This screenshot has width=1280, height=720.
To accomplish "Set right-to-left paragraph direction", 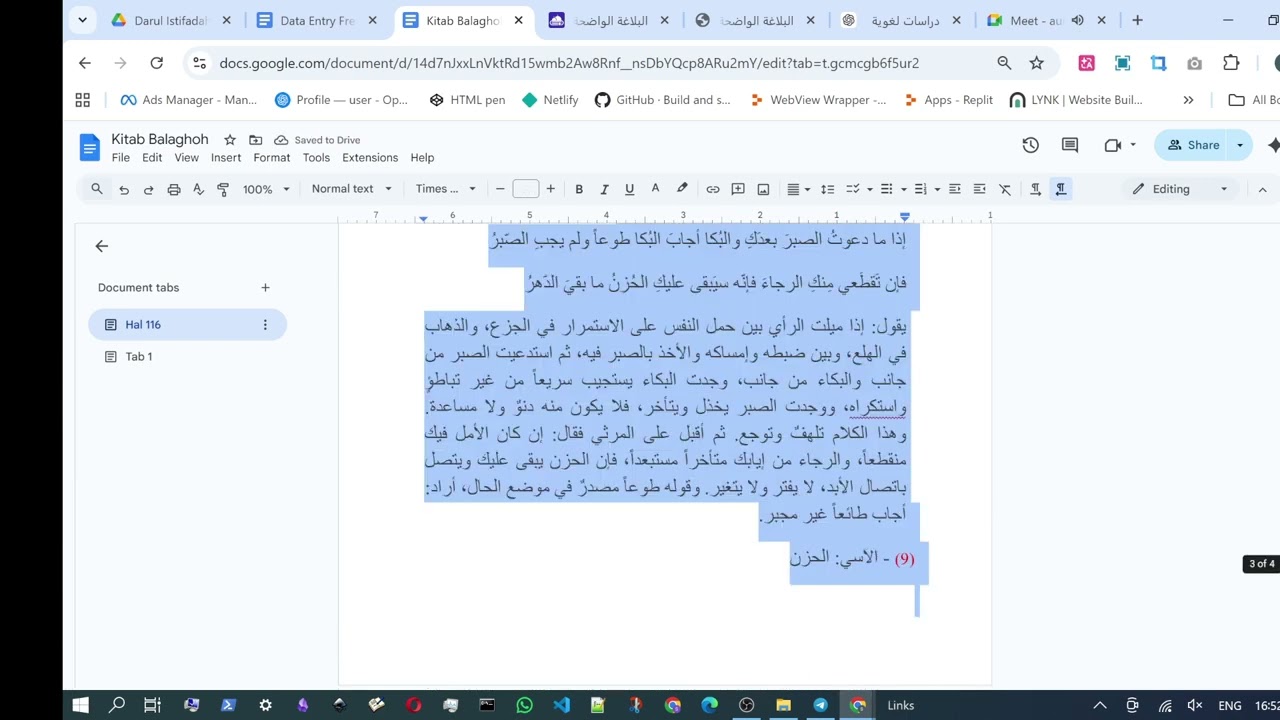I will [x=1061, y=189].
